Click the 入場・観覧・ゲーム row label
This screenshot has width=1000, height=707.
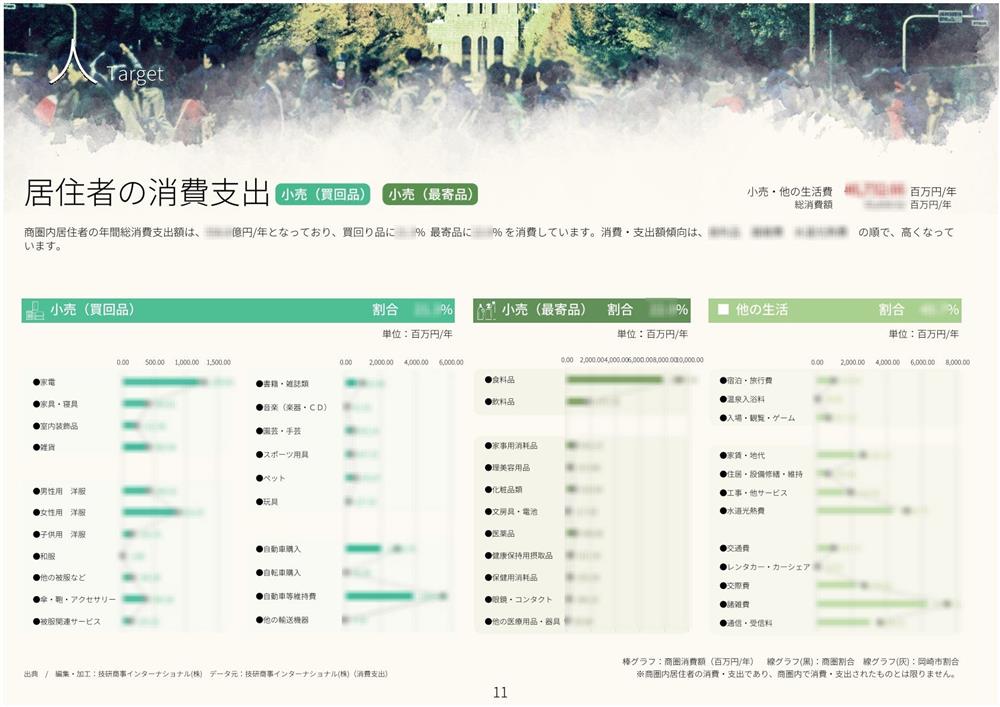tap(758, 418)
